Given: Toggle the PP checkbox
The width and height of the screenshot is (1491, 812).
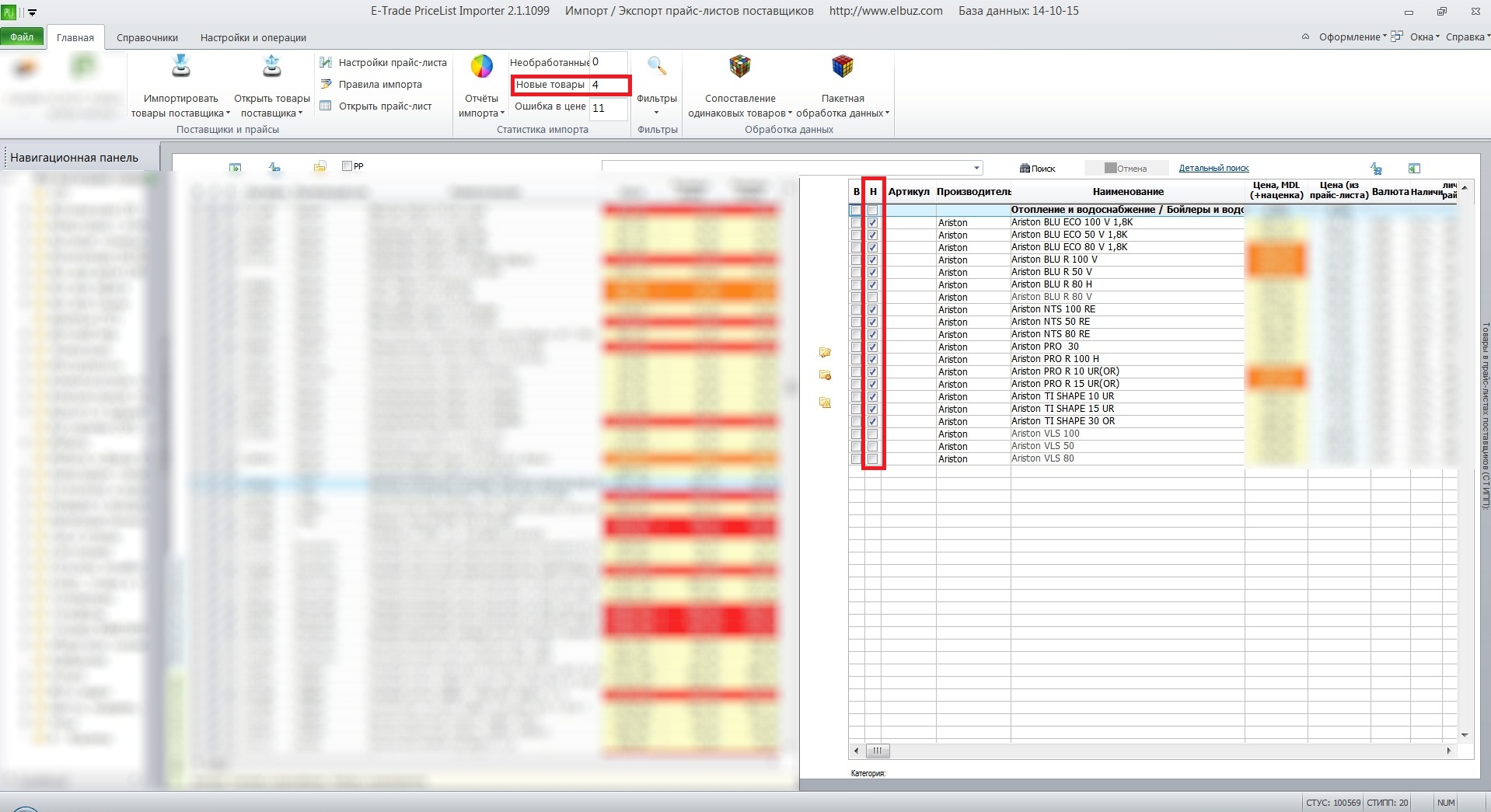Looking at the screenshot, I should (347, 166).
